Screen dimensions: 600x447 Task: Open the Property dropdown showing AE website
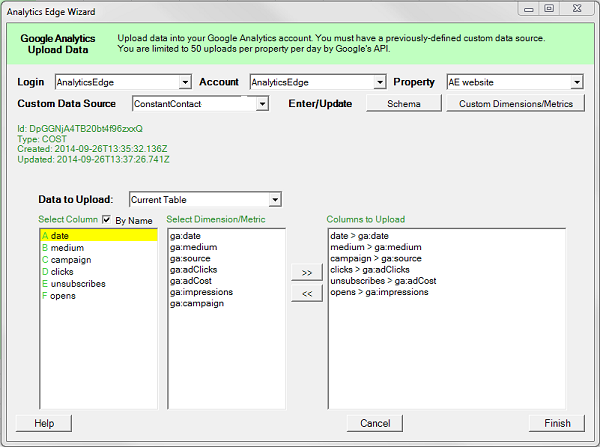(x=577, y=82)
